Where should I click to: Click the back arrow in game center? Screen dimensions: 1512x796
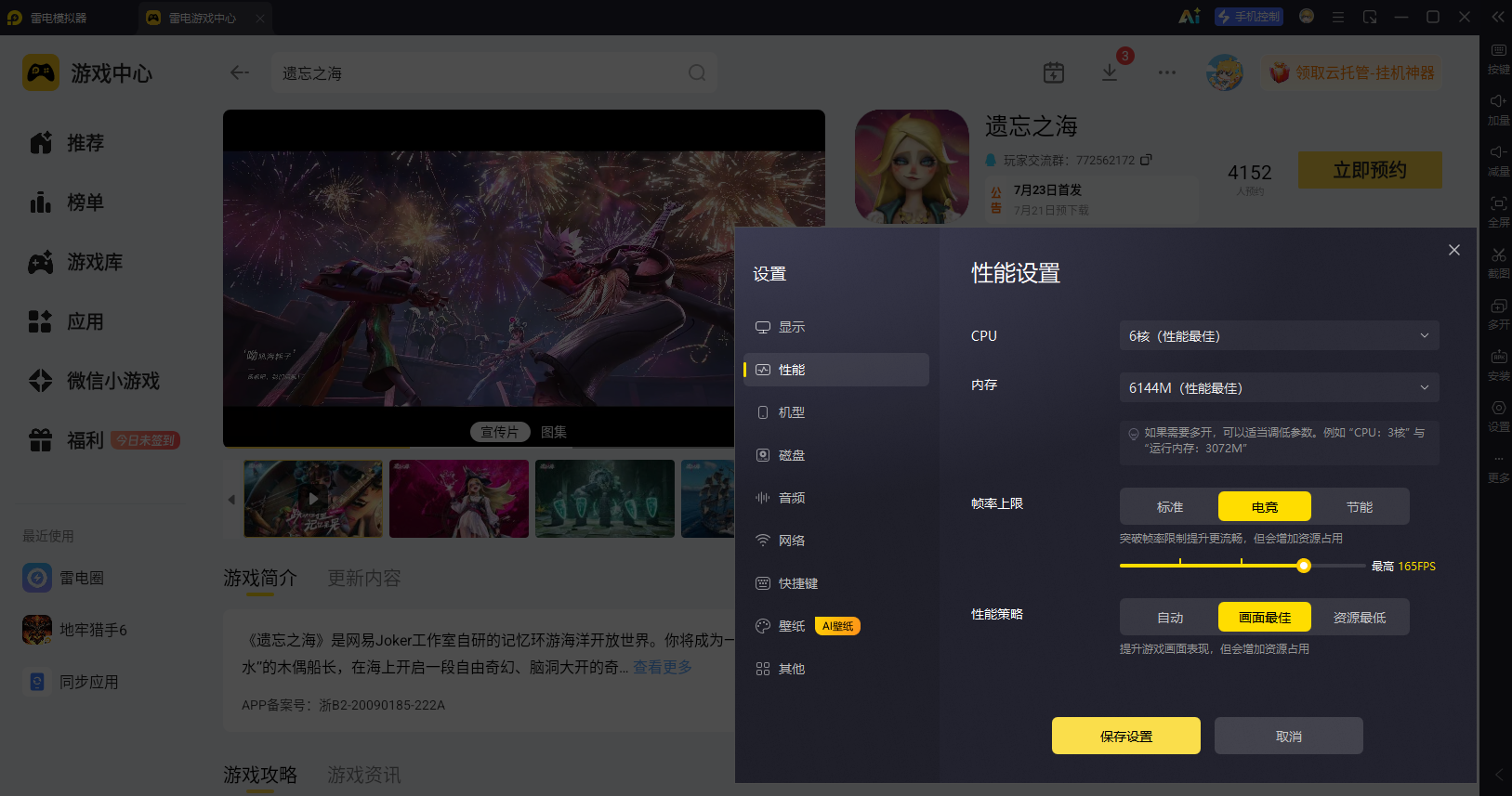(240, 72)
